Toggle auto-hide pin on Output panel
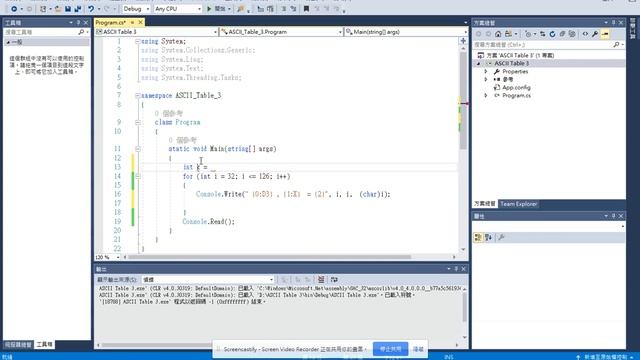The height and width of the screenshot is (360, 640). tap(456, 269)
